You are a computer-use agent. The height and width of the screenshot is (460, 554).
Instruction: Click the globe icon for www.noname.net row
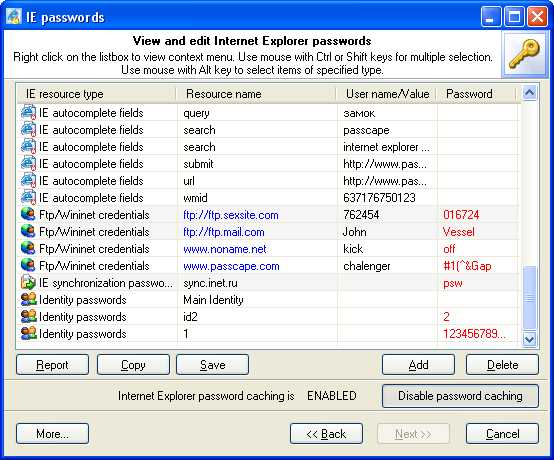28,248
